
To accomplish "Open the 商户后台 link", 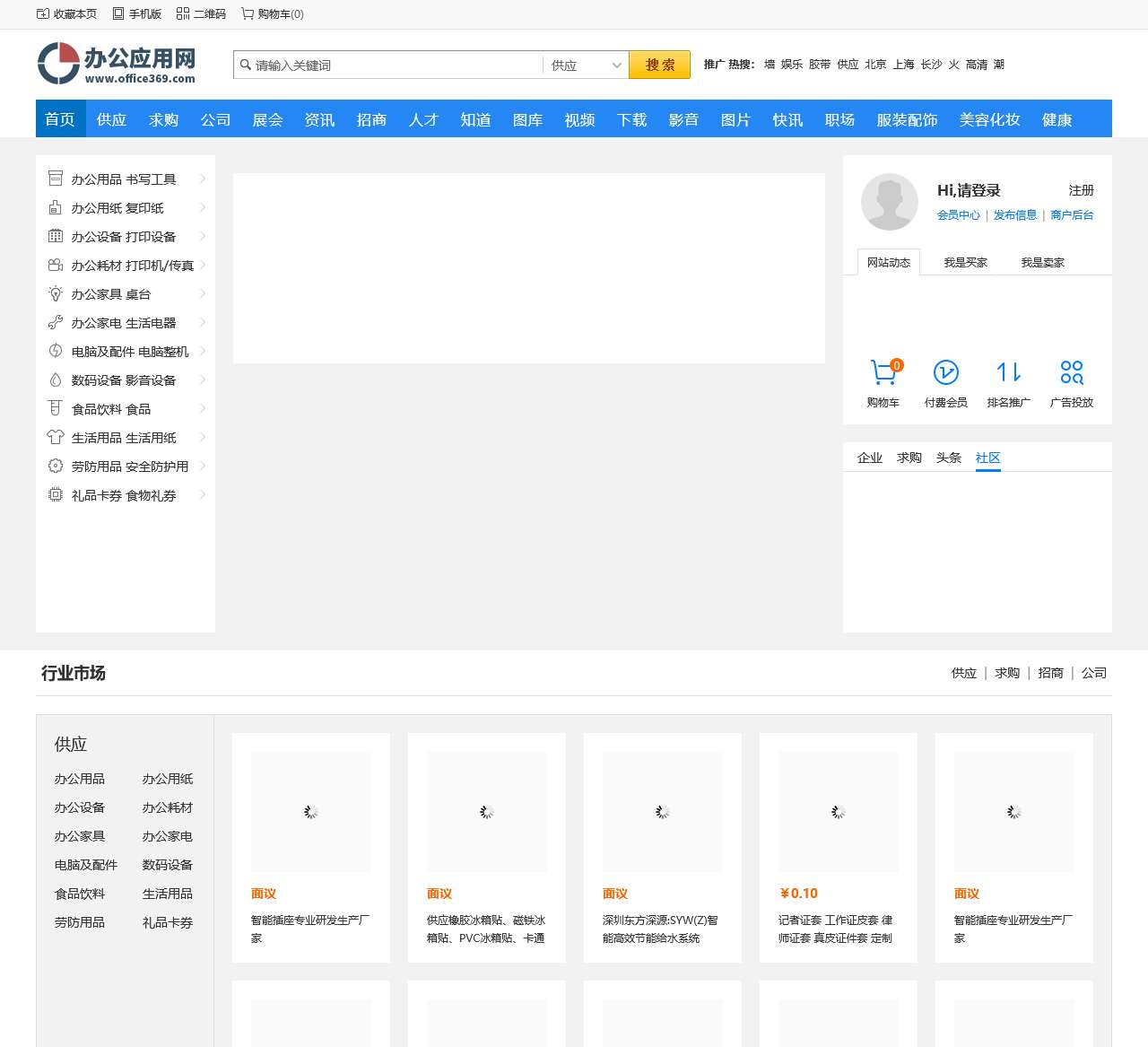I will point(1072,215).
